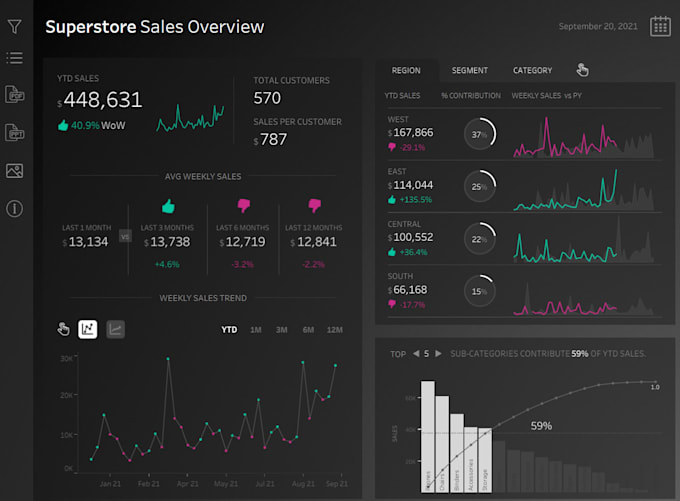Click Last 3 Months value 13,738
This screenshot has height=501, width=680.
tap(170, 242)
